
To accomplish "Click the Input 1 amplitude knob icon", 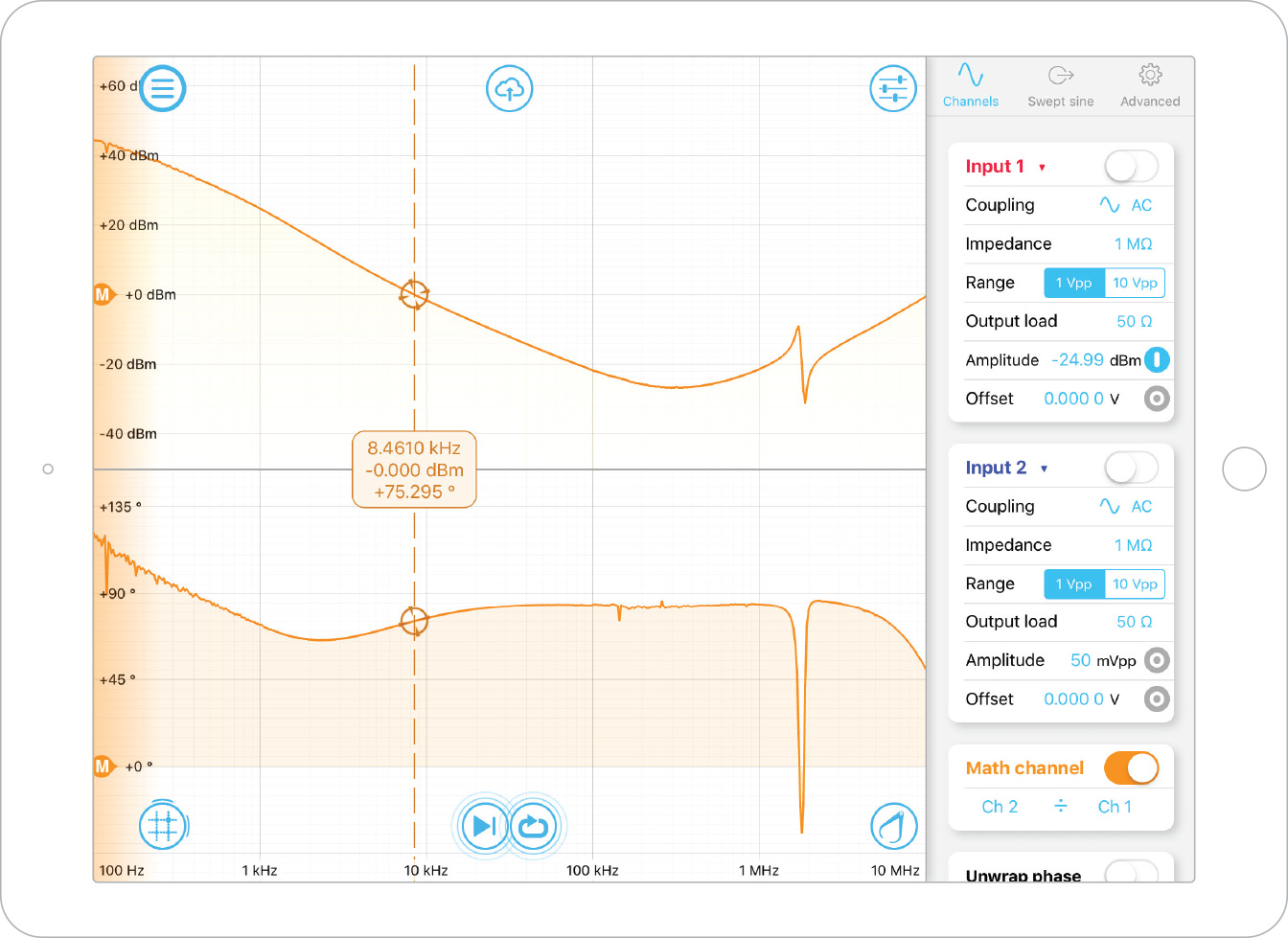I will tap(1157, 360).
